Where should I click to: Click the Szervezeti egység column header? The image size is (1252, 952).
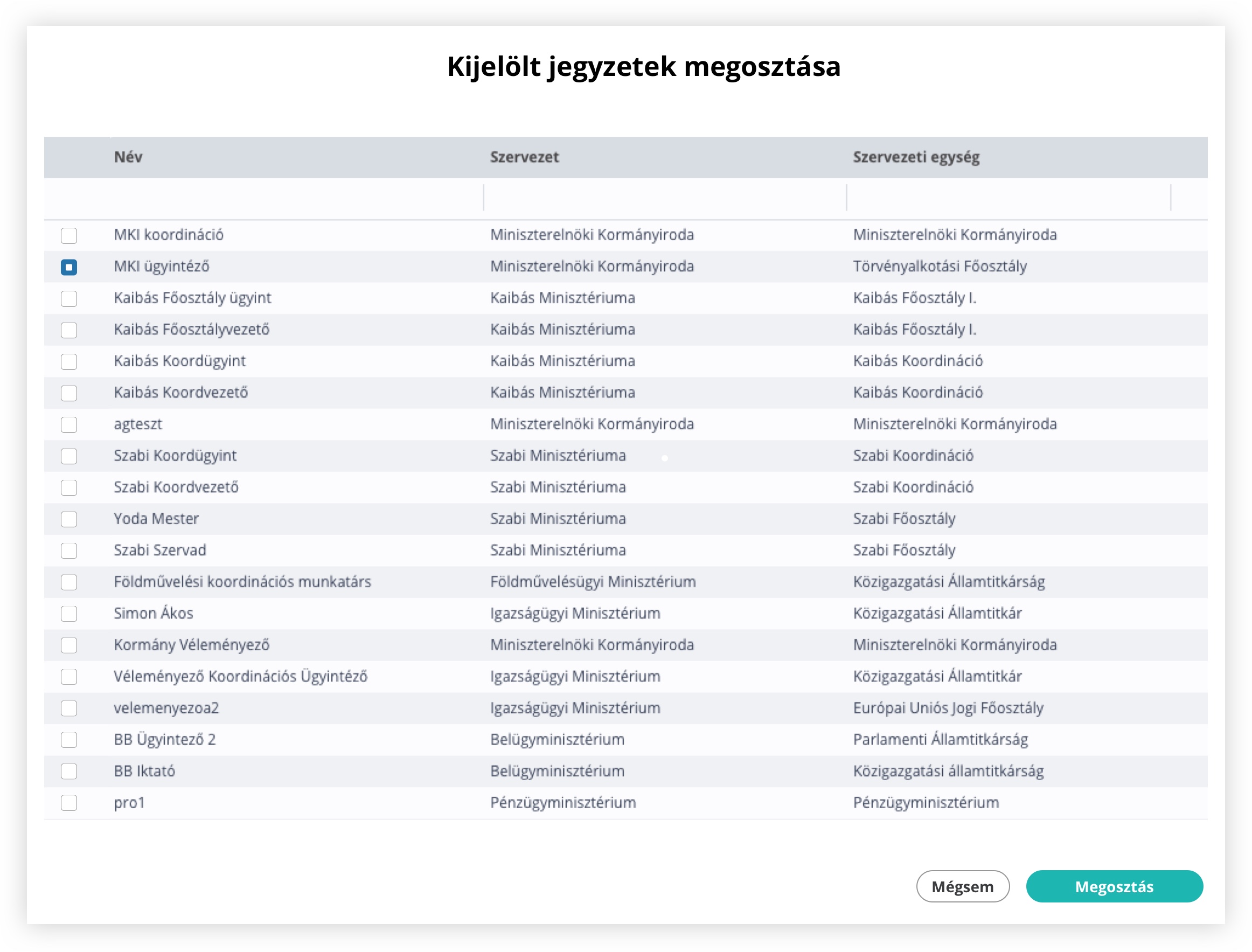[x=915, y=157]
